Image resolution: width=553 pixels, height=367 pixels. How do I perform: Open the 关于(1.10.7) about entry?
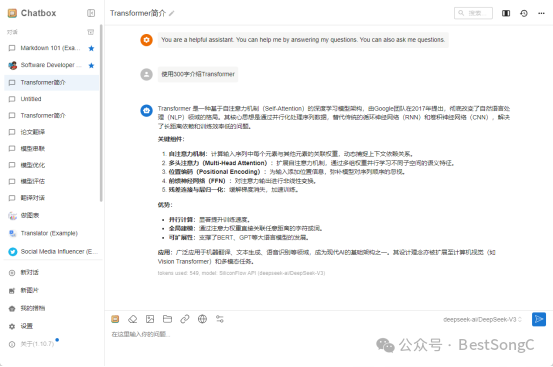point(51,344)
